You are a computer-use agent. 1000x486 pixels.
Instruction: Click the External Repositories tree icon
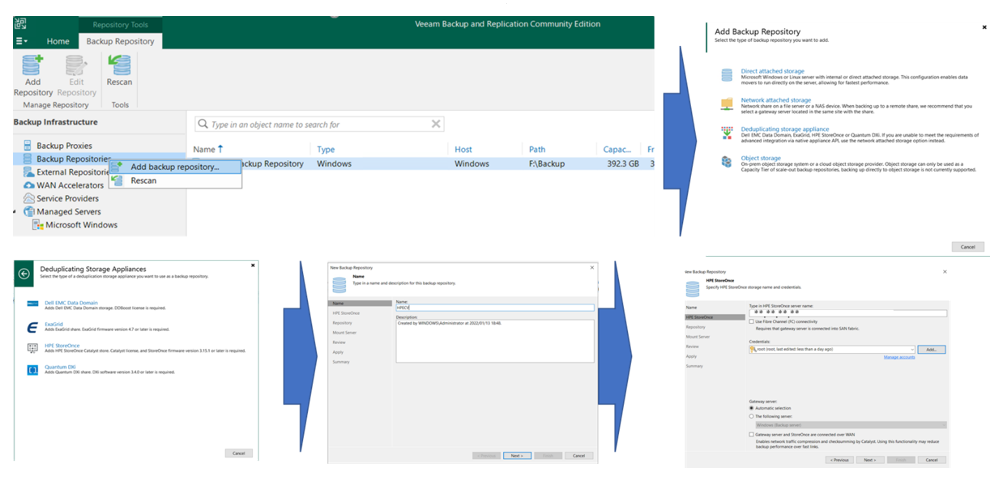pyautogui.click(x=28, y=172)
